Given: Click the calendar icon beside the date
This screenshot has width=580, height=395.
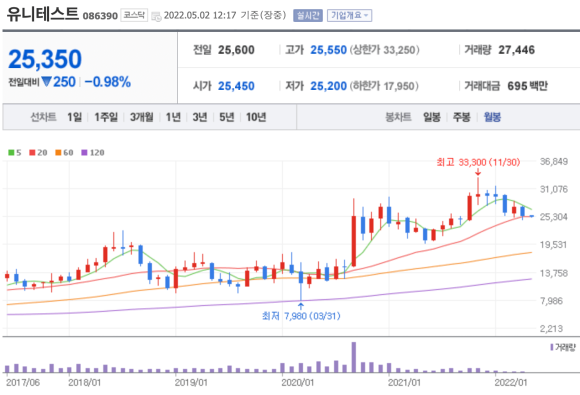Looking at the screenshot, I should tap(156, 16).
